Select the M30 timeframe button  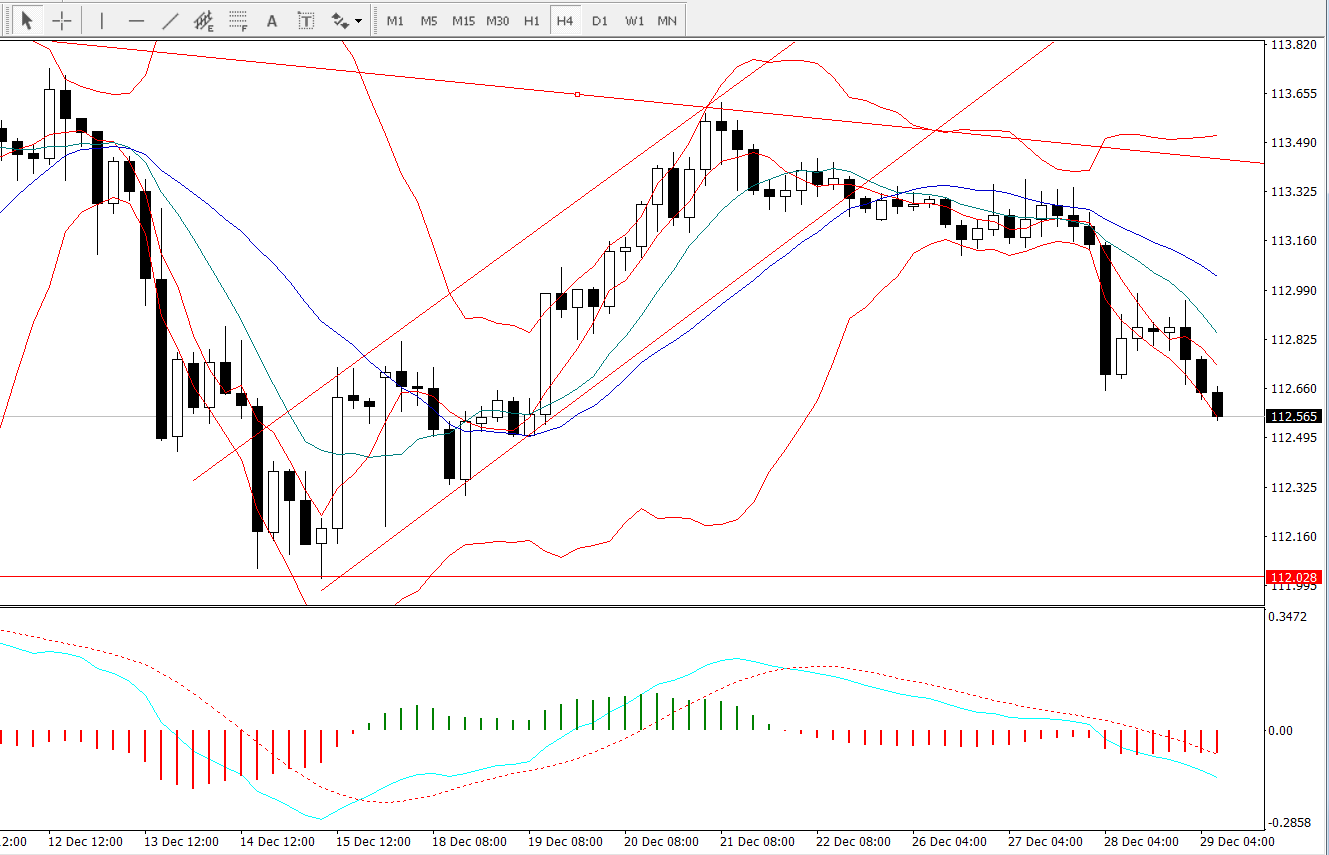tap(497, 20)
